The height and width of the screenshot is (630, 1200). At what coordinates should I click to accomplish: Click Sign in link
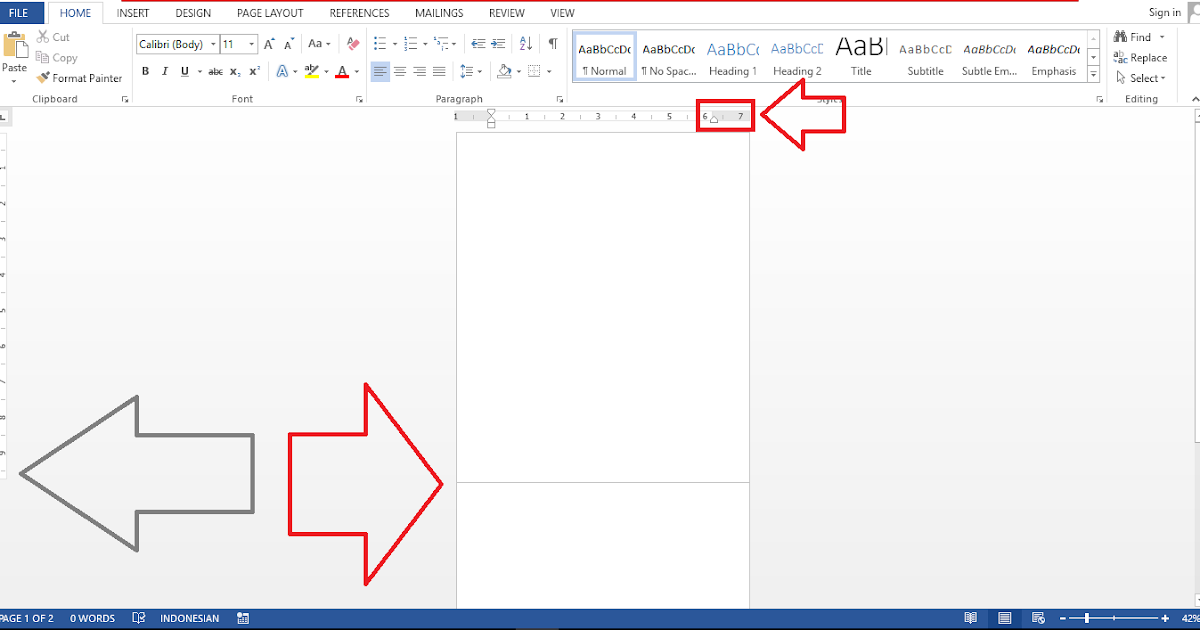[x=1164, y=13]
